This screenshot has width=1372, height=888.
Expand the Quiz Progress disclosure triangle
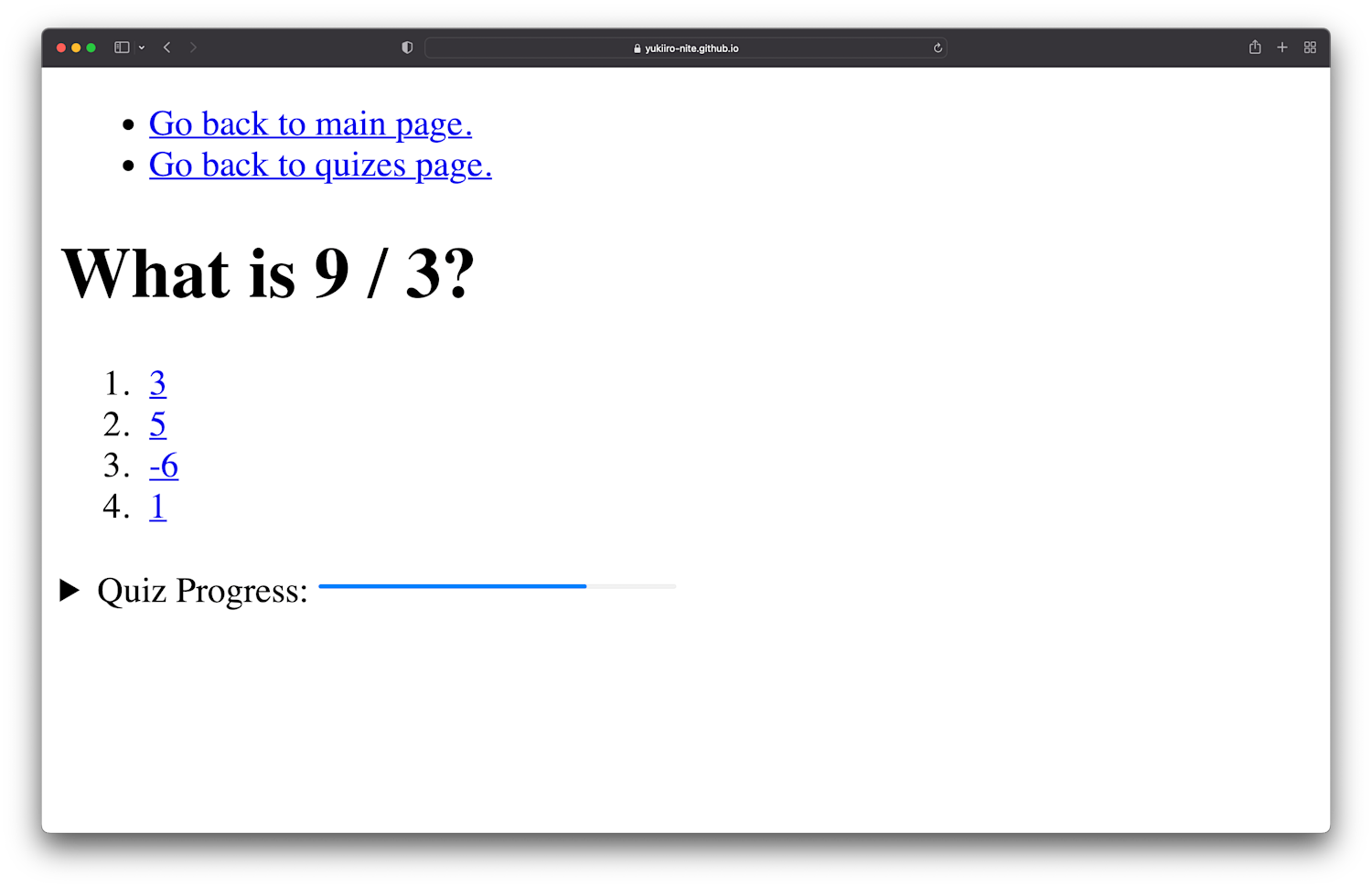(70, 590)
